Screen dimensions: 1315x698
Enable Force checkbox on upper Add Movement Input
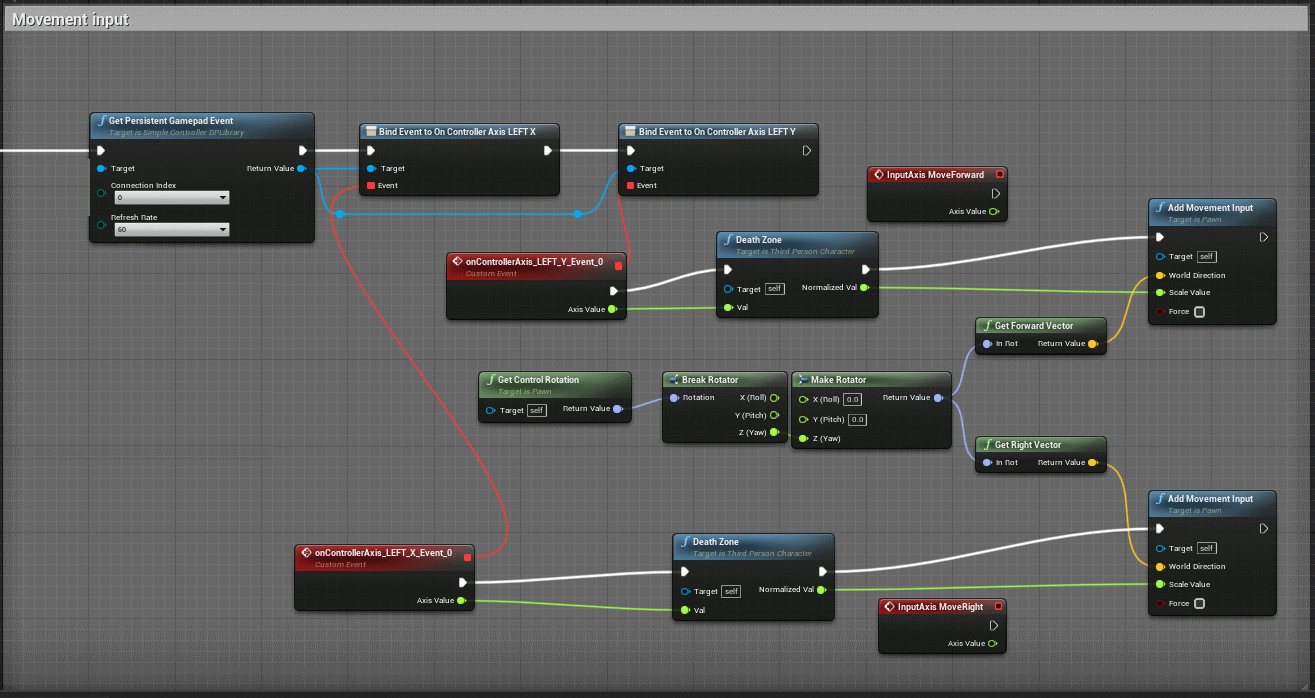tap(1199, 312)
